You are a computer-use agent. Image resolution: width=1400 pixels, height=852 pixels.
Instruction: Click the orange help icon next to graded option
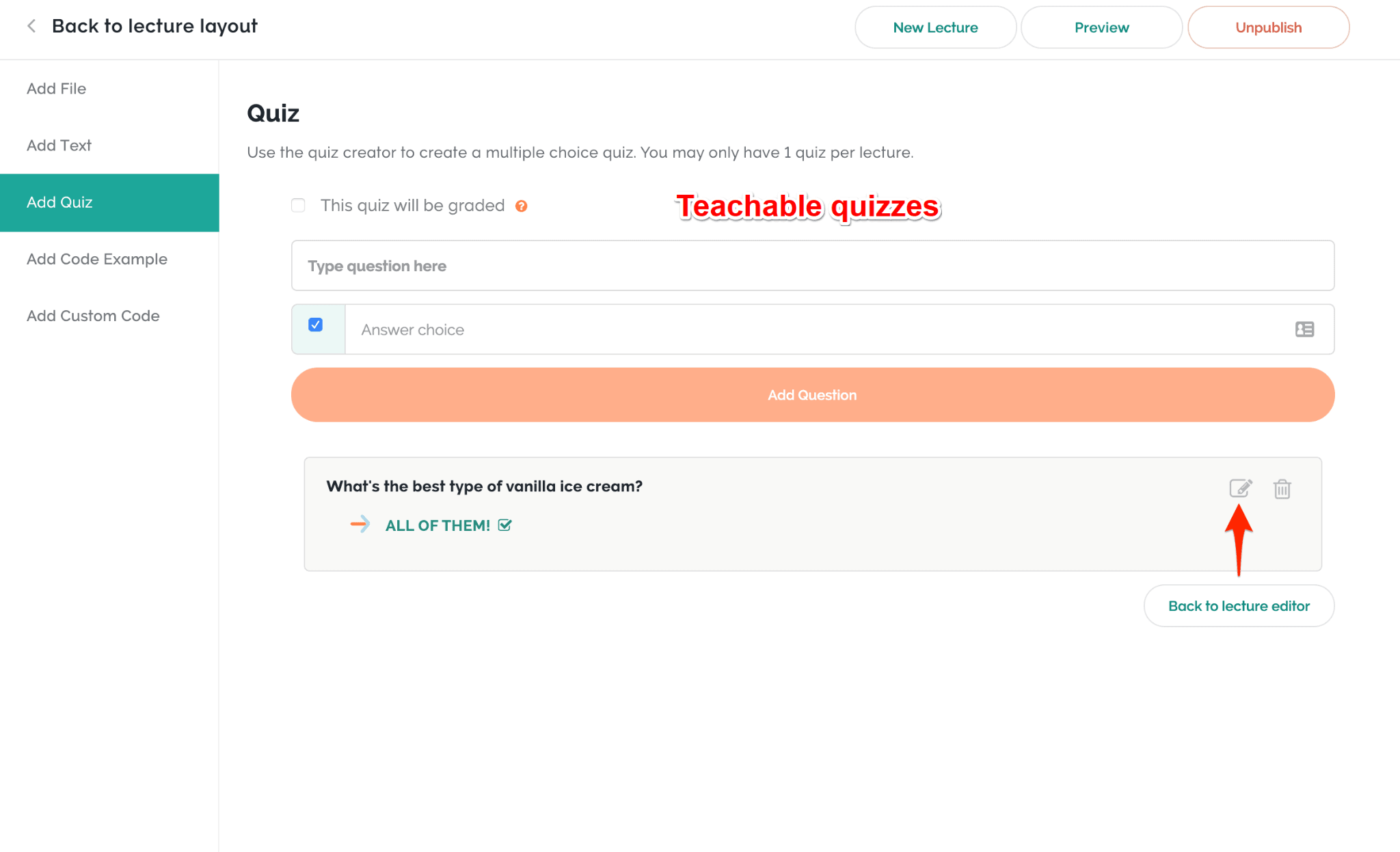click(x=522, y=205)
